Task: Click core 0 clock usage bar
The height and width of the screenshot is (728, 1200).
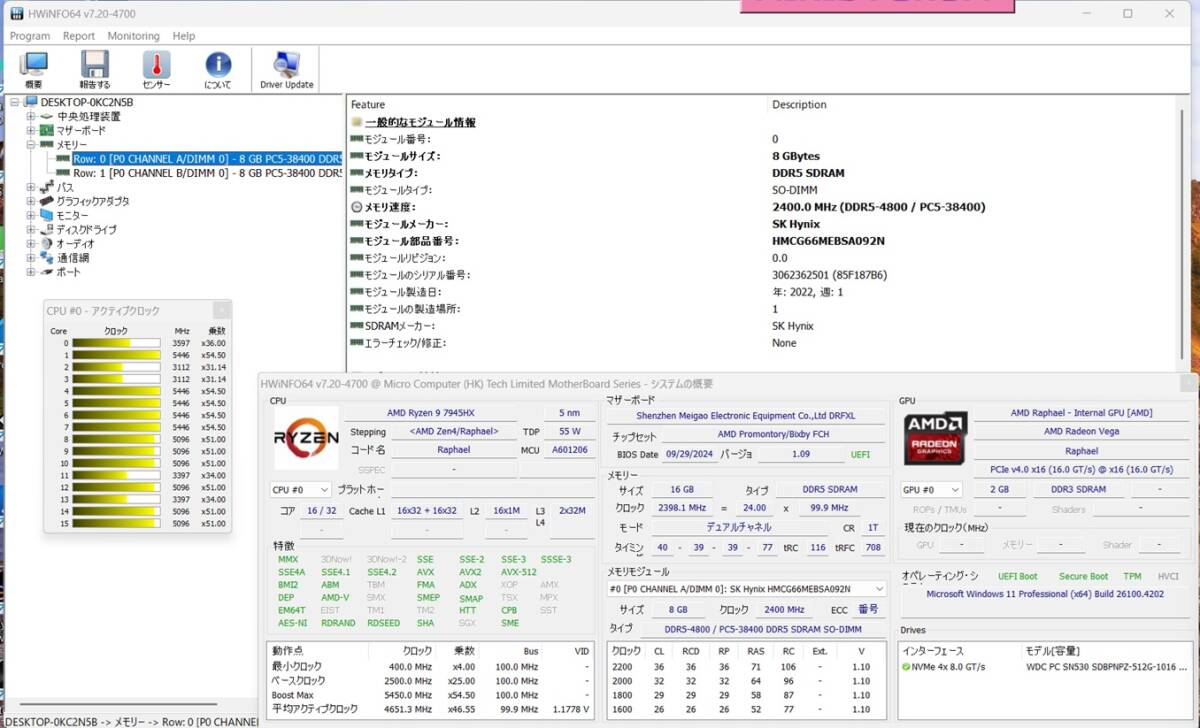Action: coord(116,343)
